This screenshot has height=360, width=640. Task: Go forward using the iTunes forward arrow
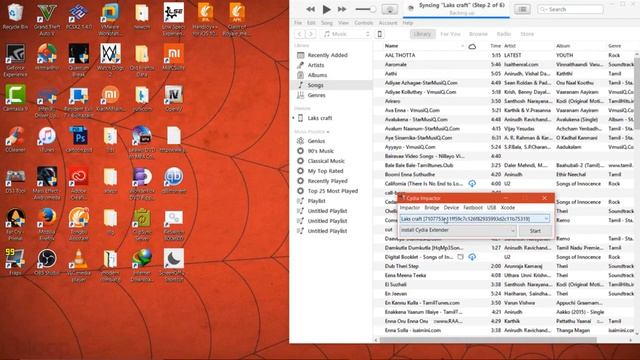[310, 34]
